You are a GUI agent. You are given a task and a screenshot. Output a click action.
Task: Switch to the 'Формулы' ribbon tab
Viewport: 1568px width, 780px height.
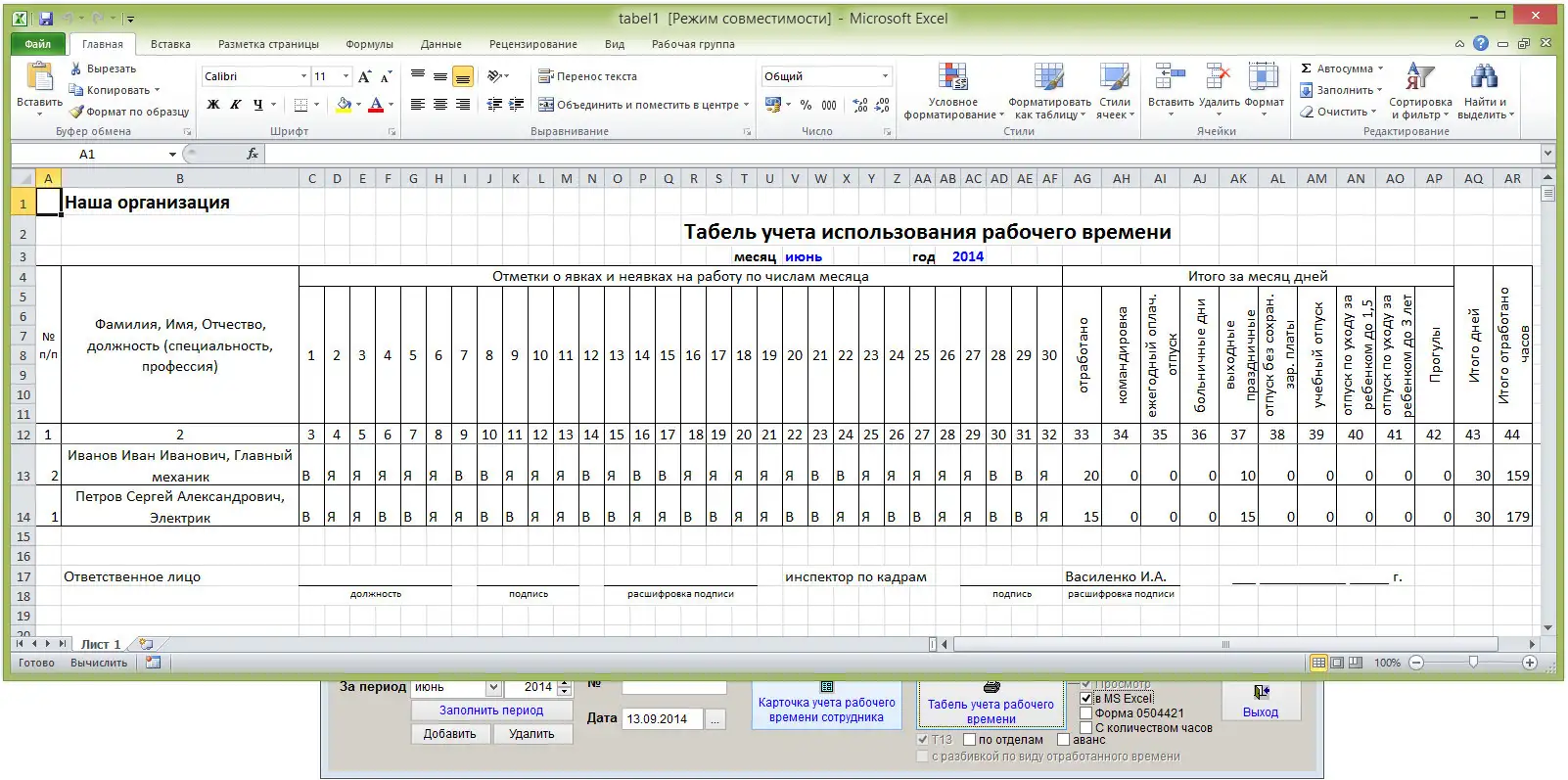[x=369, y=44]
